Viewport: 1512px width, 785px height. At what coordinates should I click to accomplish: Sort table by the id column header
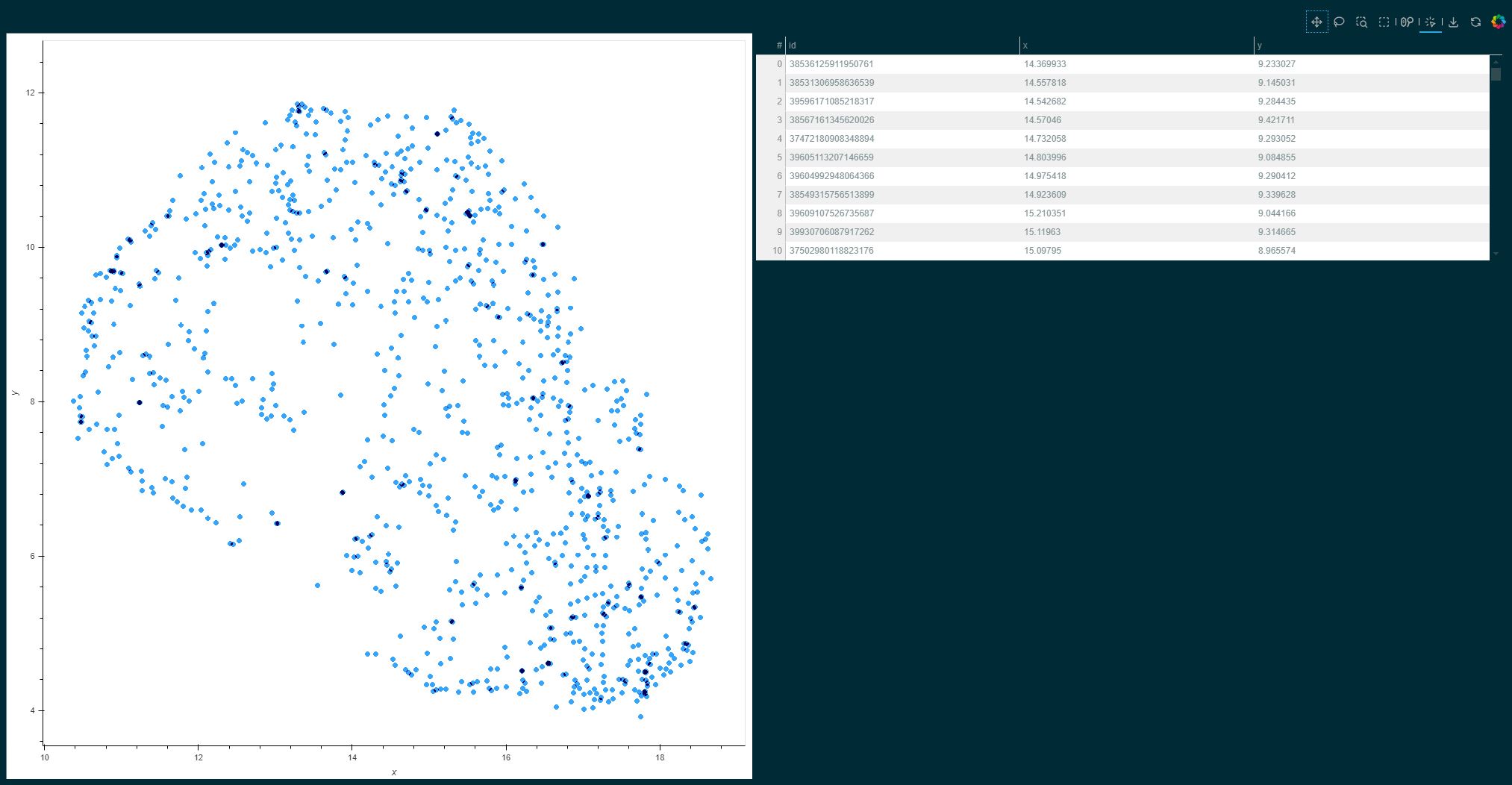click(x=902, y=46)
